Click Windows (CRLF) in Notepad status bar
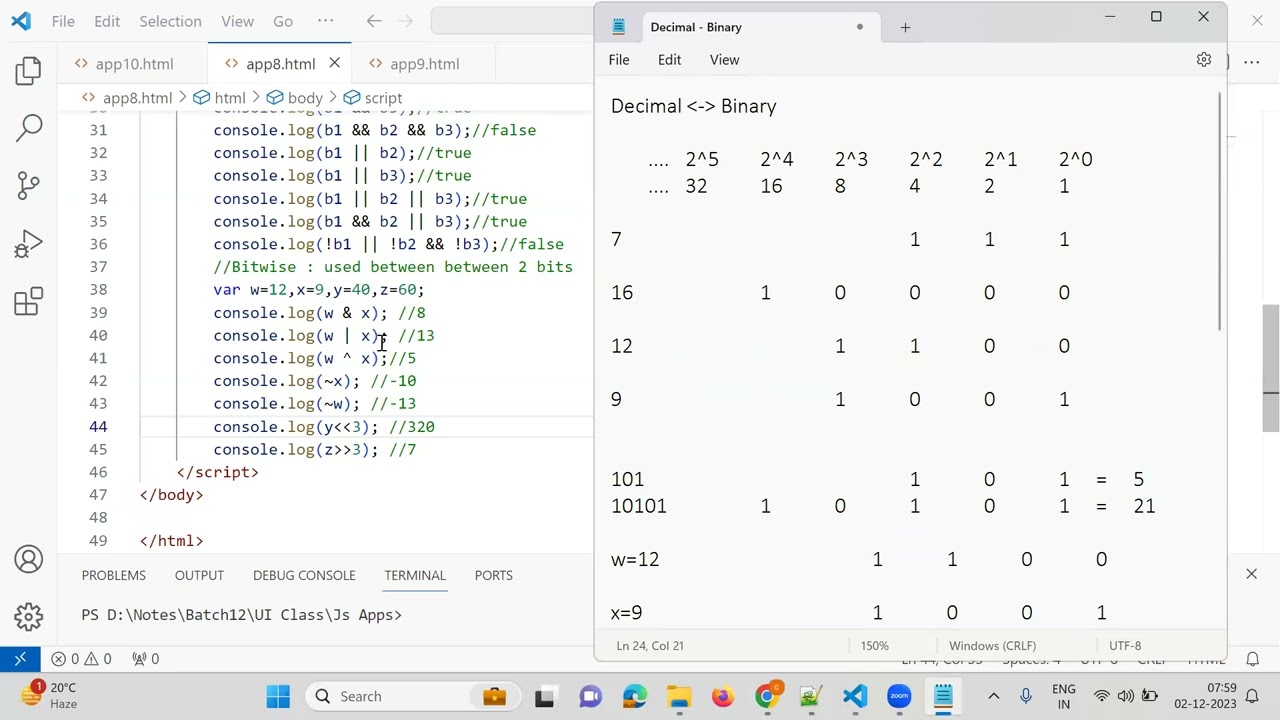 pos(992,646)
